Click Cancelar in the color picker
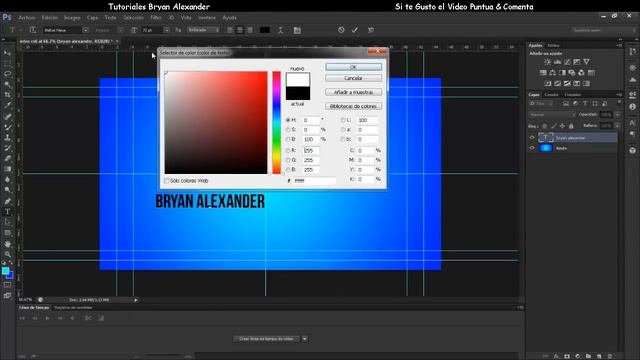Image resolution: width=640 pixels, height=360 pixels. coord(353,78)
